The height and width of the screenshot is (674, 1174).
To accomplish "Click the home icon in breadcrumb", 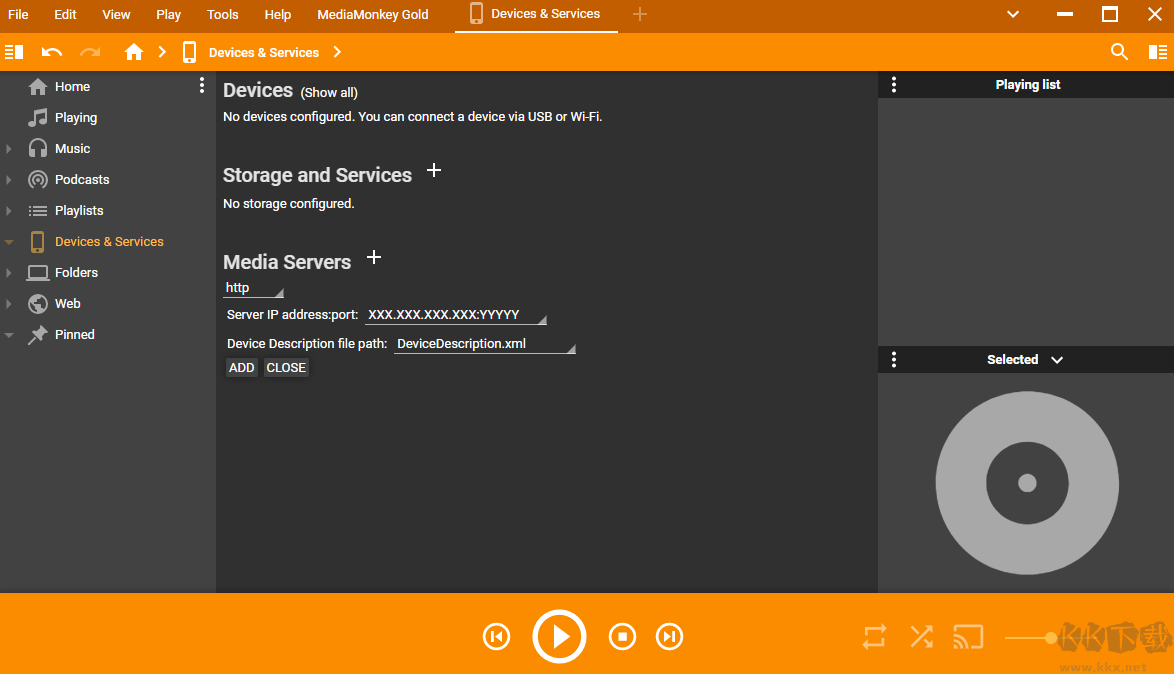I will pyautogui.click(x=134, y=52).
